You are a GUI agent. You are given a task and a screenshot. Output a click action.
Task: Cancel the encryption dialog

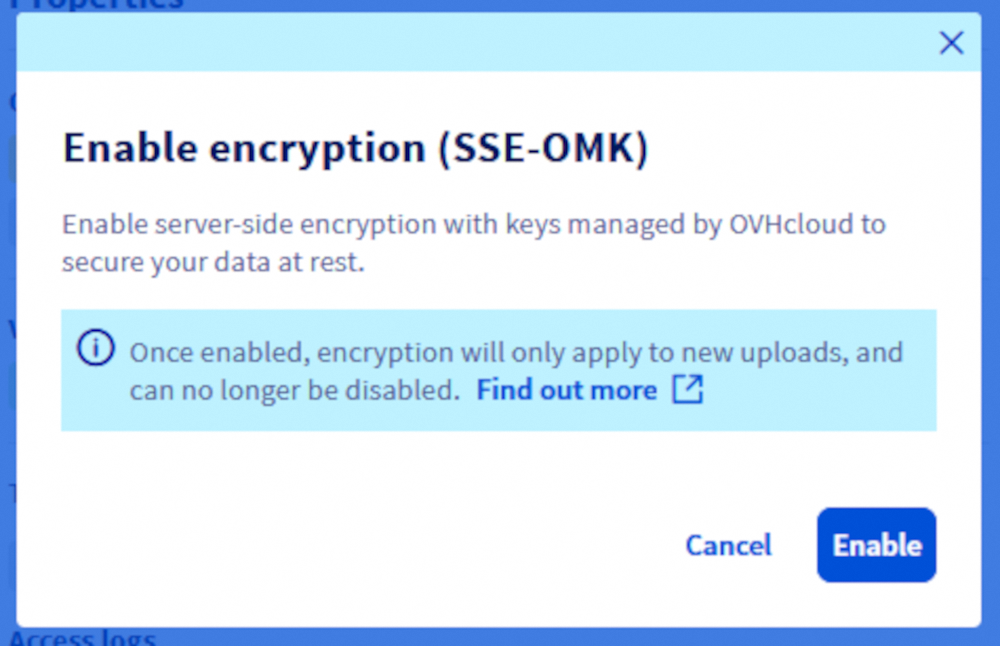(728, 545)
